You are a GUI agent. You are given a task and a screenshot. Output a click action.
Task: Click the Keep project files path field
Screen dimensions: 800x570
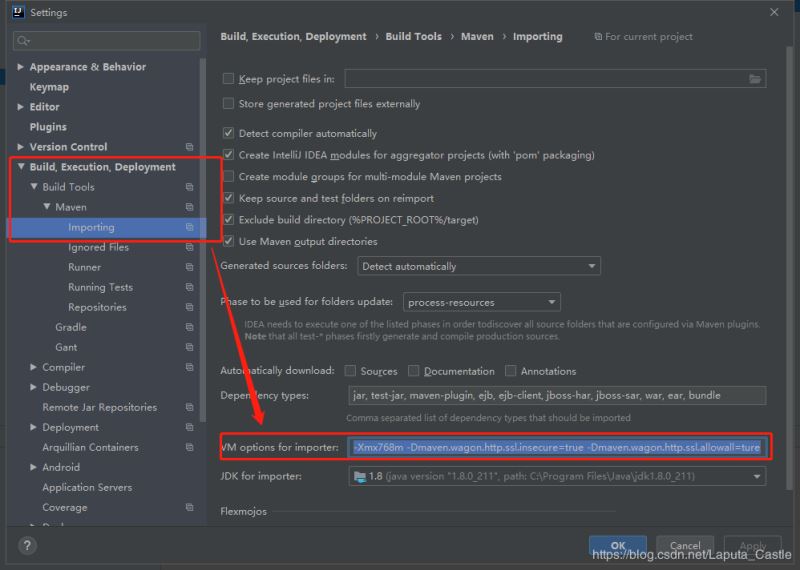tap(555, 79)
